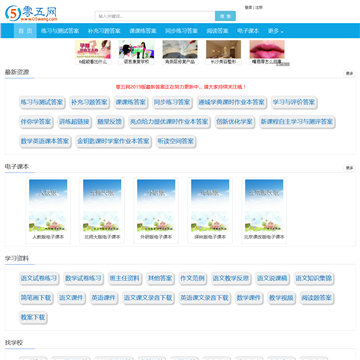
Task: Open the red lips advertisement thumbnail
Action: tap(267, 52)
